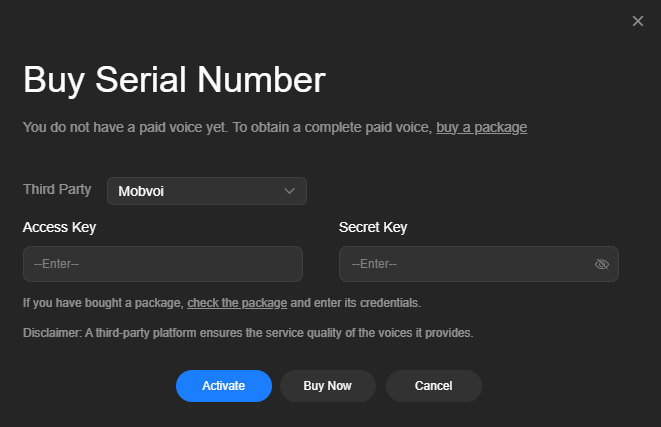
Task: Close the Buy Serial Number dialog
Action: [638, 21]
